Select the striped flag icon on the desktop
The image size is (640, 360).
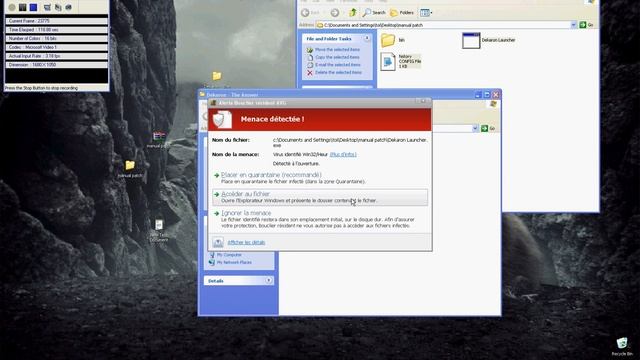(159, 136)
